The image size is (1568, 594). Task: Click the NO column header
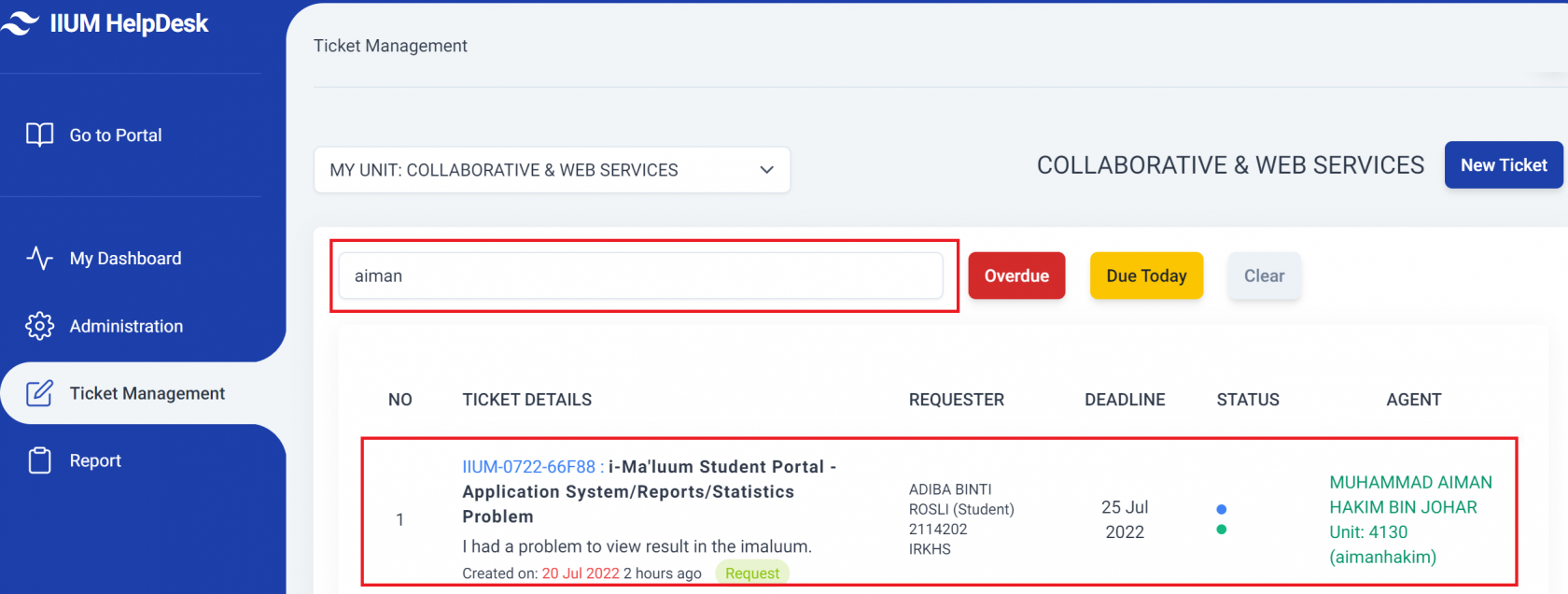tap(400, 400)
